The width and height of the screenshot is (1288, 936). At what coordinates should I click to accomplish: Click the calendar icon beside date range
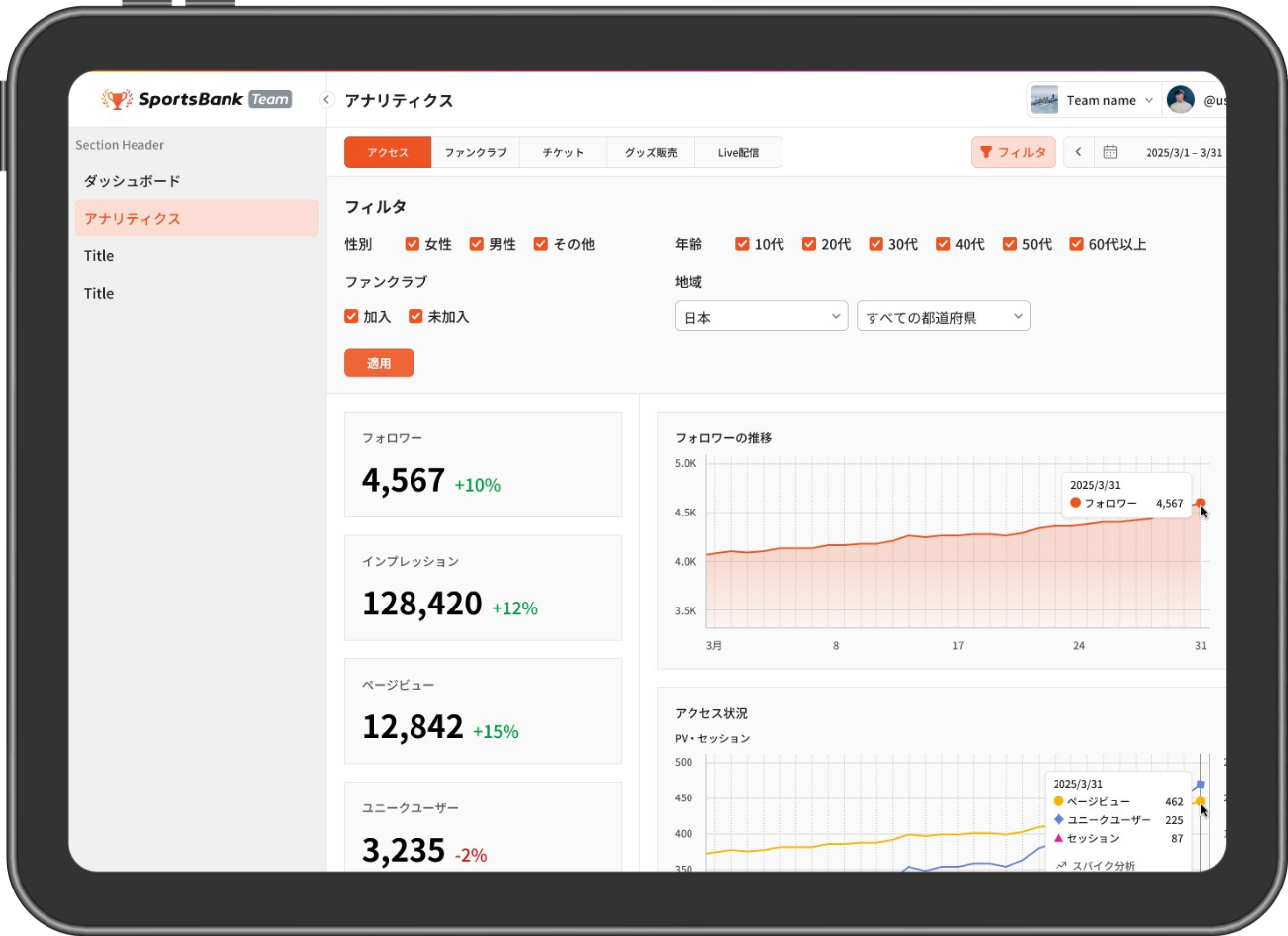tap(1110, 152)
